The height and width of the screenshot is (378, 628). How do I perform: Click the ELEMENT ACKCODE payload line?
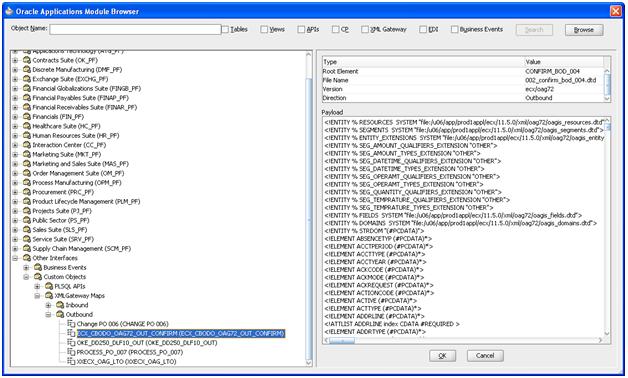point(374,269)
